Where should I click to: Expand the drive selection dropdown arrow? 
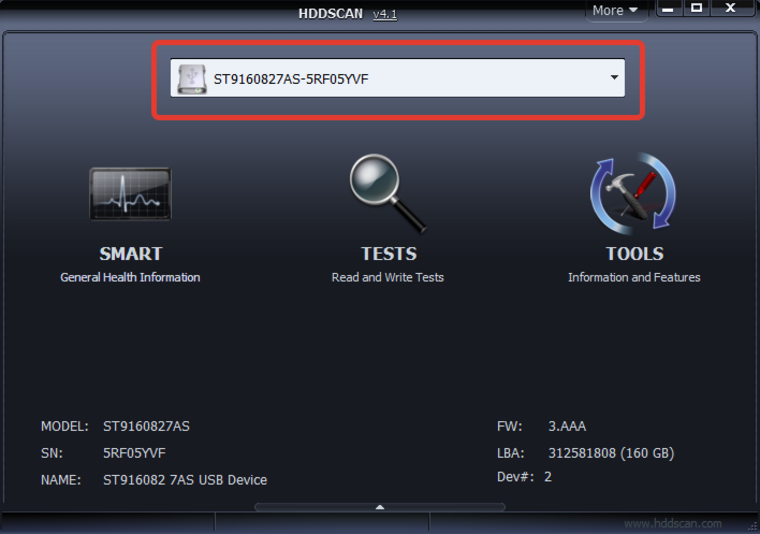(614, 78)
